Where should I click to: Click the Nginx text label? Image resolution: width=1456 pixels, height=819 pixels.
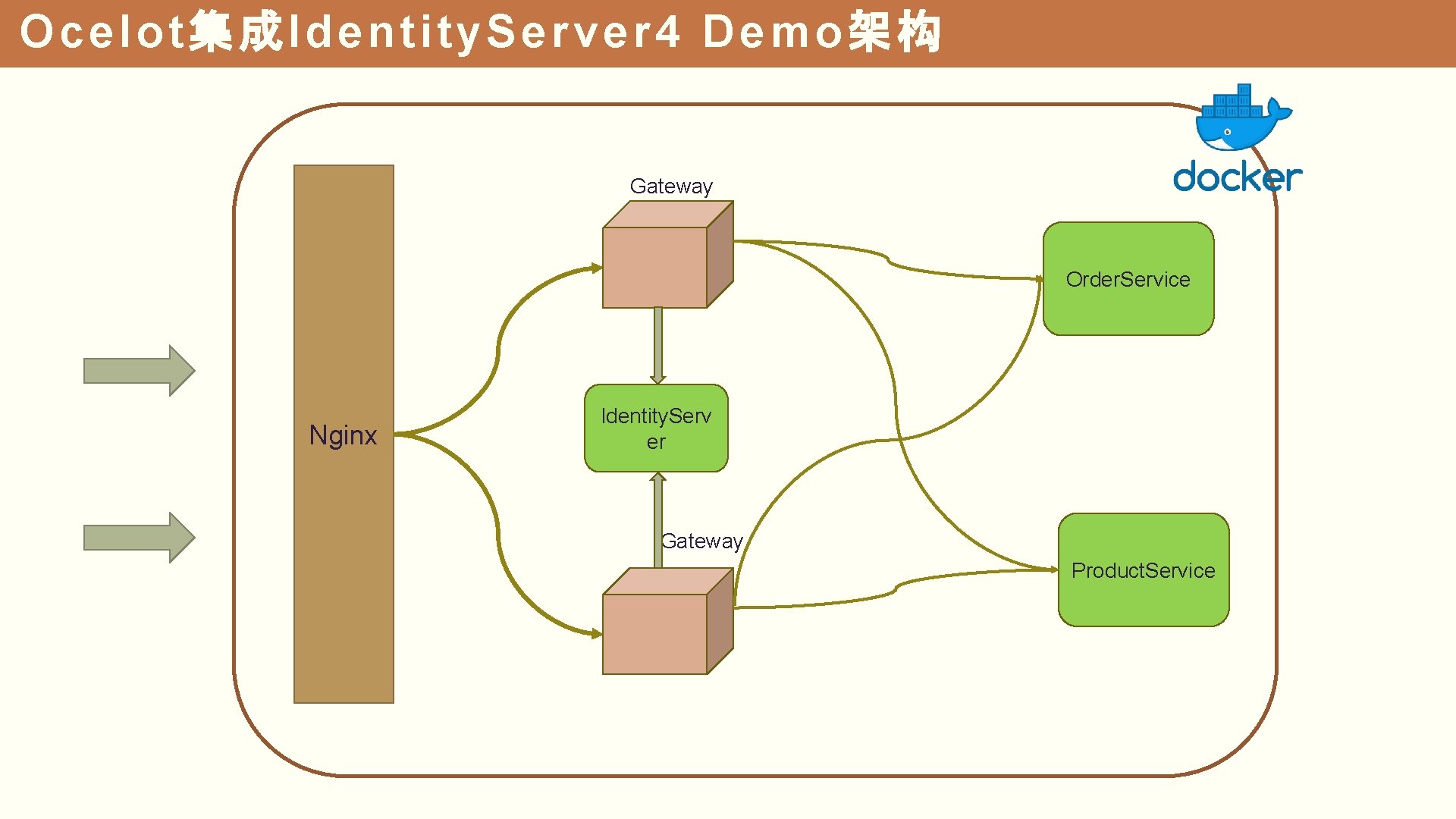343,435
